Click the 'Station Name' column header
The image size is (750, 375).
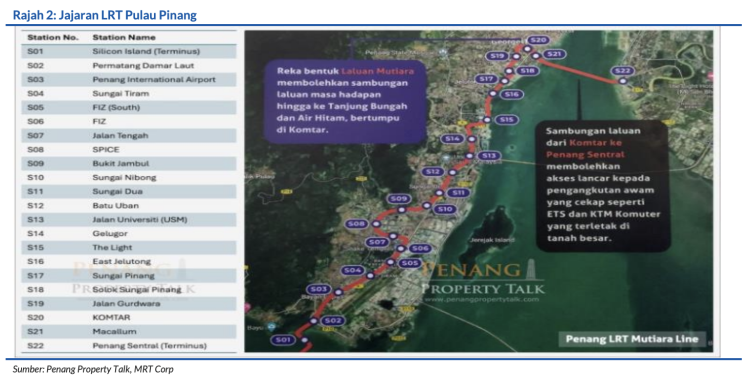[124, 37]
